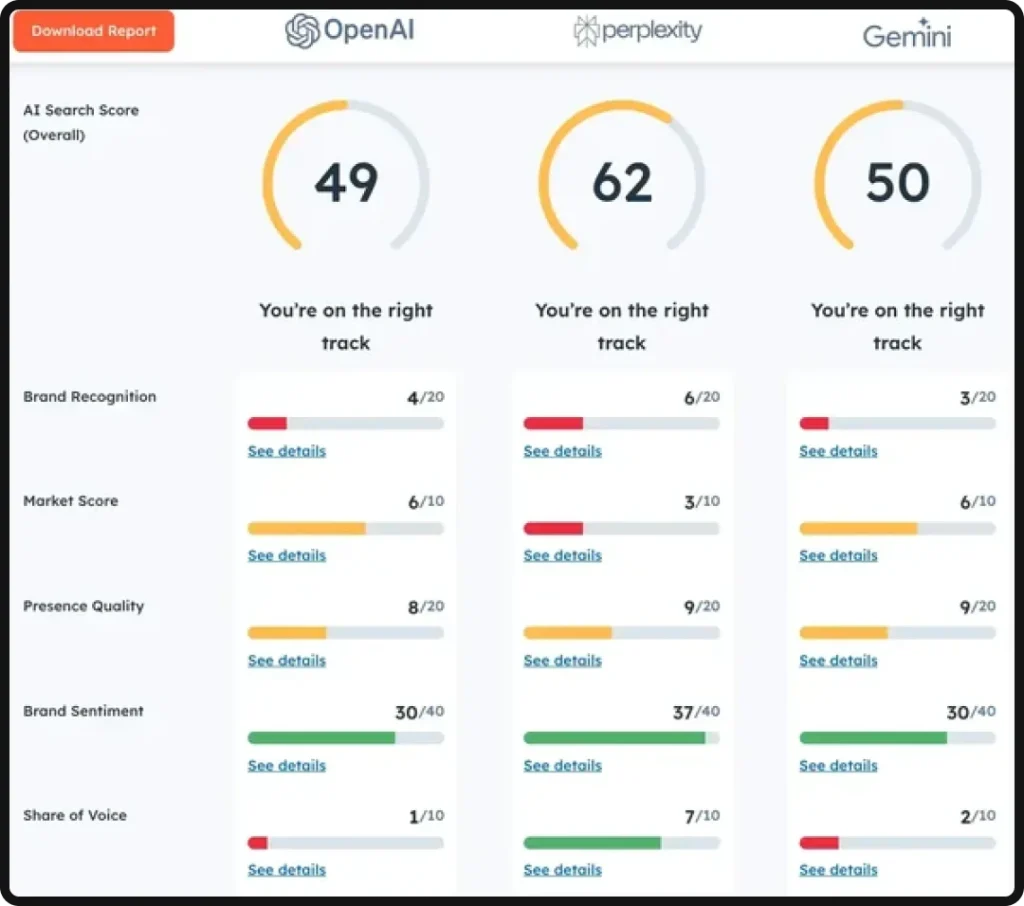Click Perplexity's overall score gauge of 62
1024x906 pixels.
621,183
